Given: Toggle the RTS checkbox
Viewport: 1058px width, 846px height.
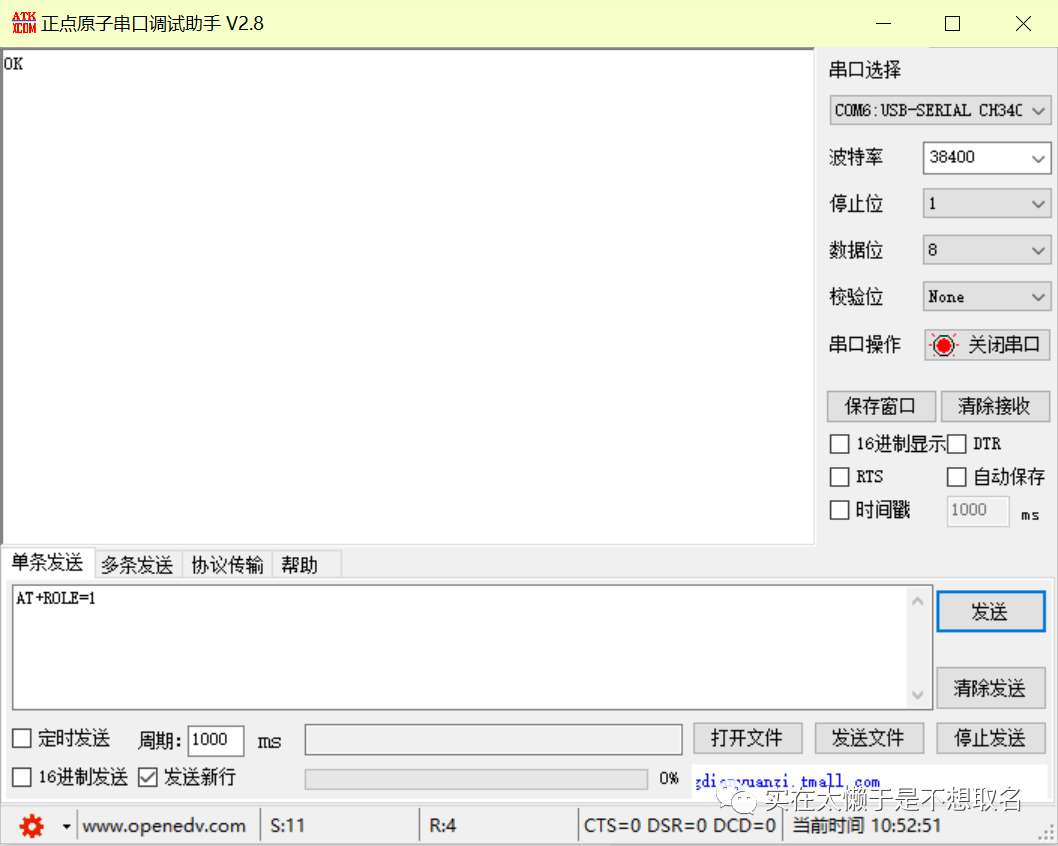Looking at the screenshot, I should tap(840, 477).
